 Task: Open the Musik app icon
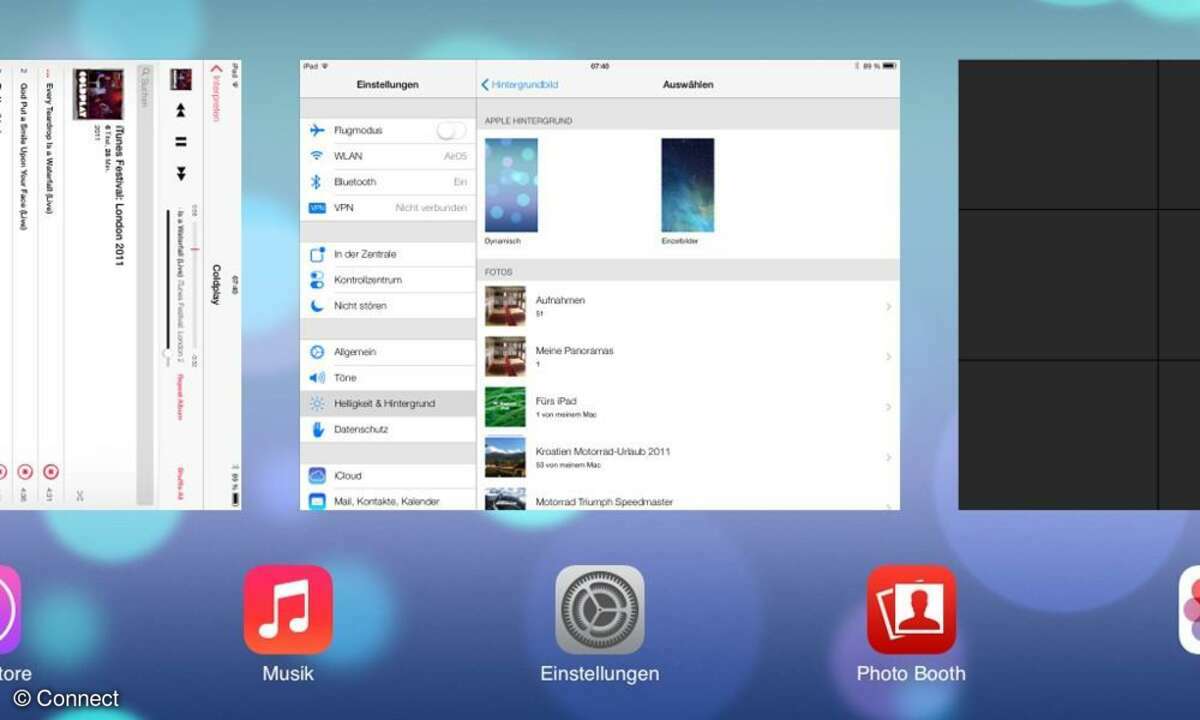[288, 610]
